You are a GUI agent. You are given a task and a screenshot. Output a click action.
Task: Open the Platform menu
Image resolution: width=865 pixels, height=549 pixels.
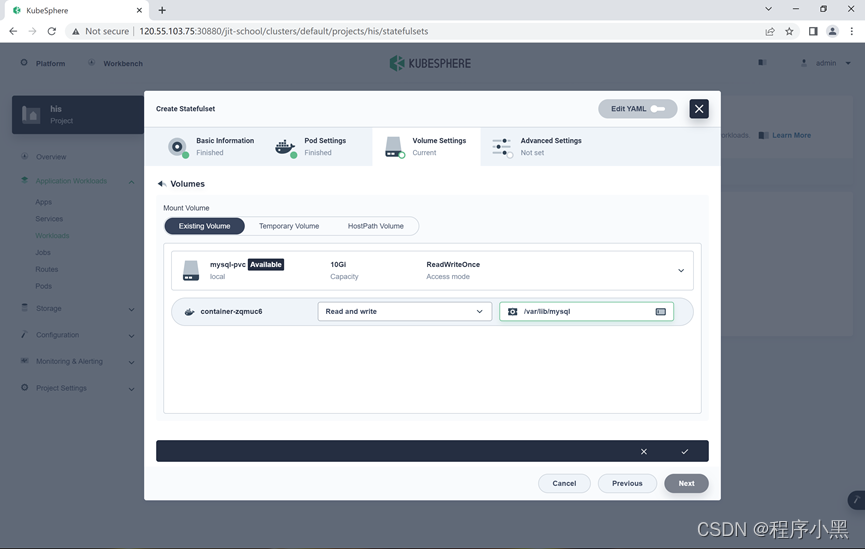click(43, 63)
